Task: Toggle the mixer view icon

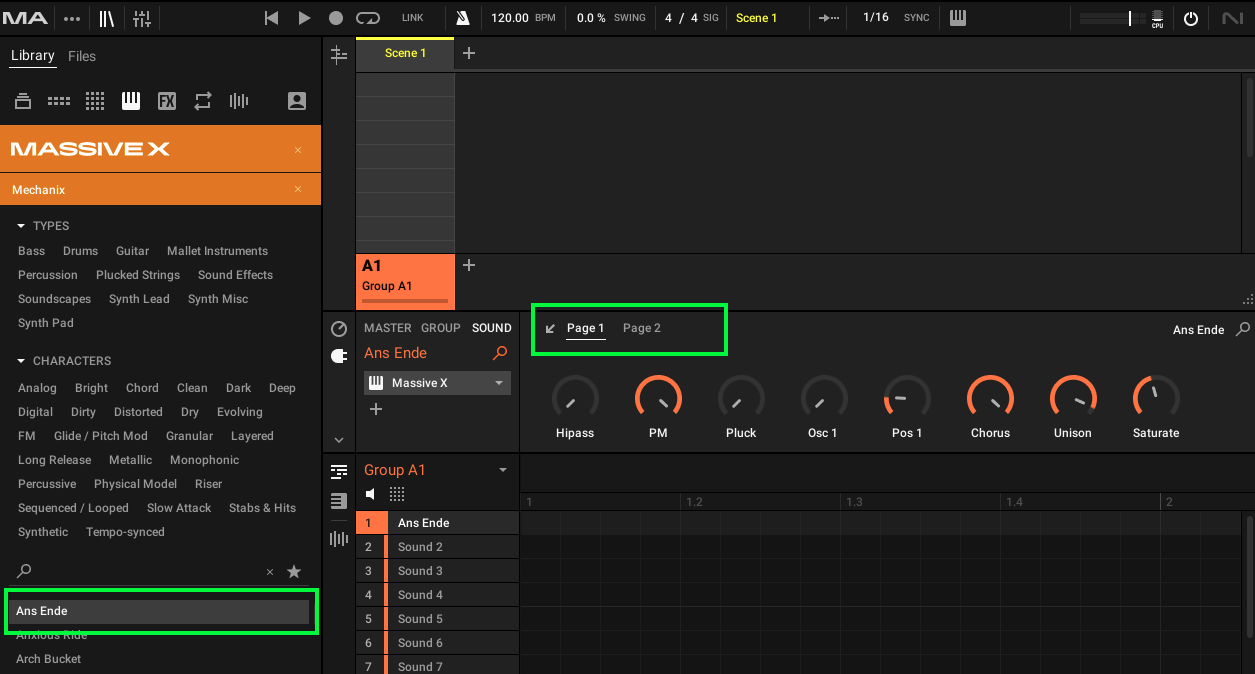Action: tap(141, 18)
